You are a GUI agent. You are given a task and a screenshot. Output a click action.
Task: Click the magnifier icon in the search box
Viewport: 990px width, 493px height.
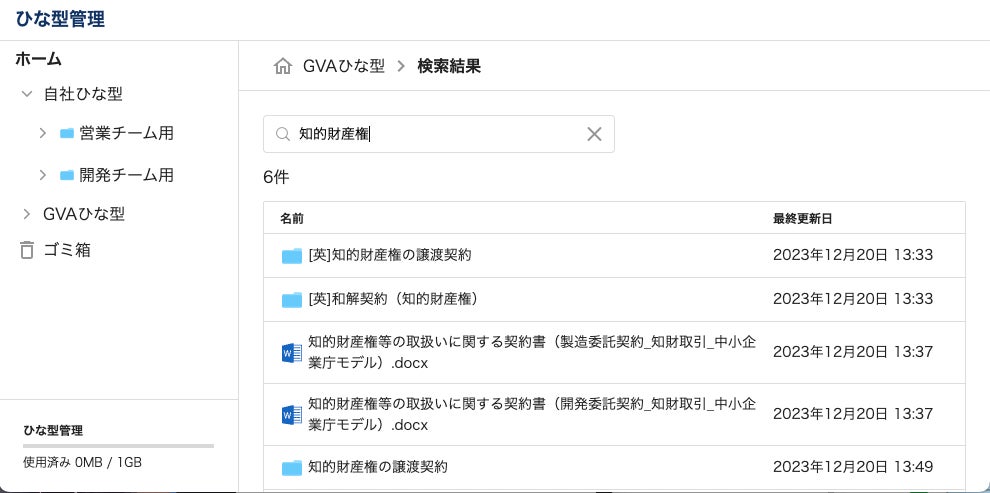282,134
